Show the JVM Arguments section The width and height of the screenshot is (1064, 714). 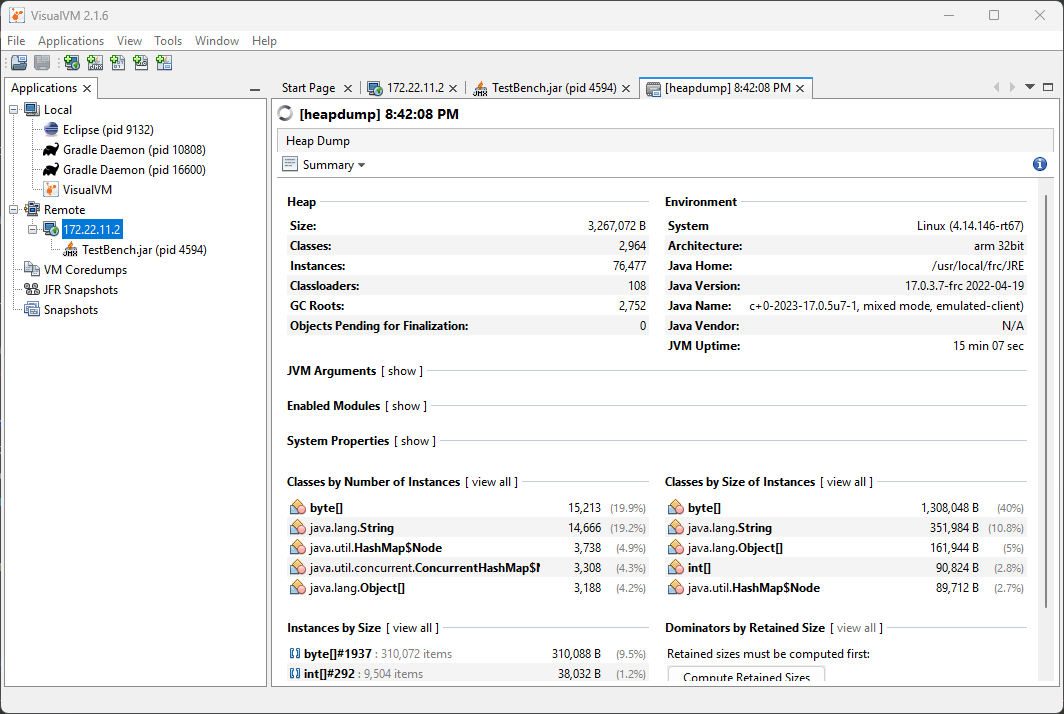point(402,370)
